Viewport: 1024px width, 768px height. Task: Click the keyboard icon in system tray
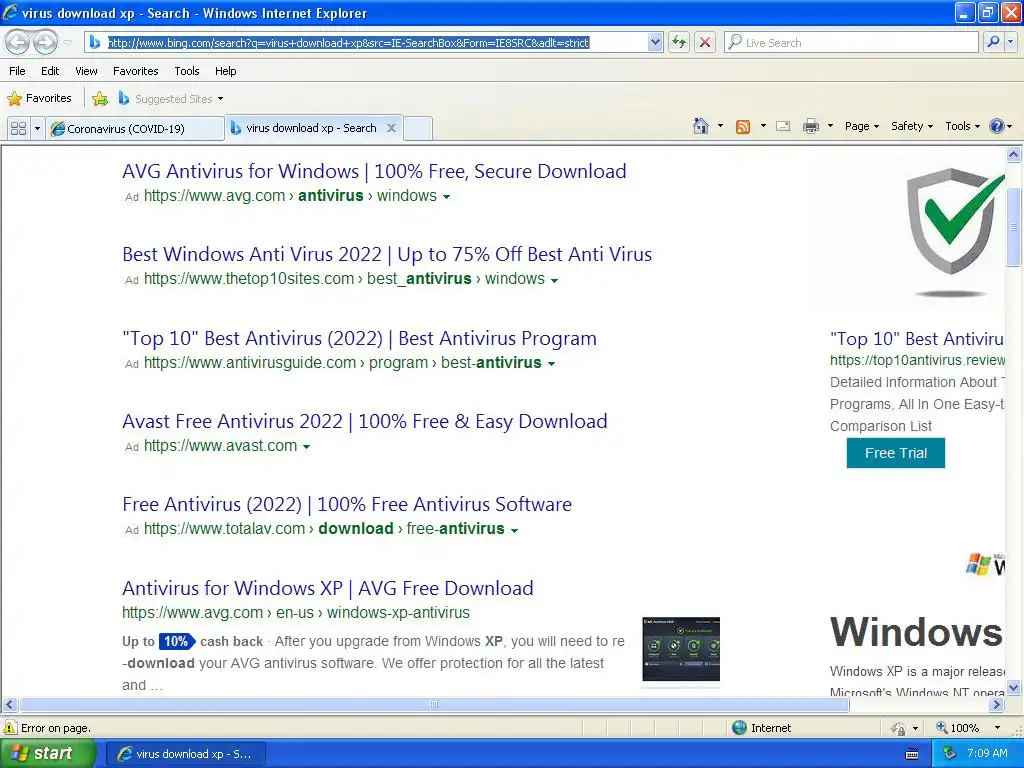click(x=912, y=754)
